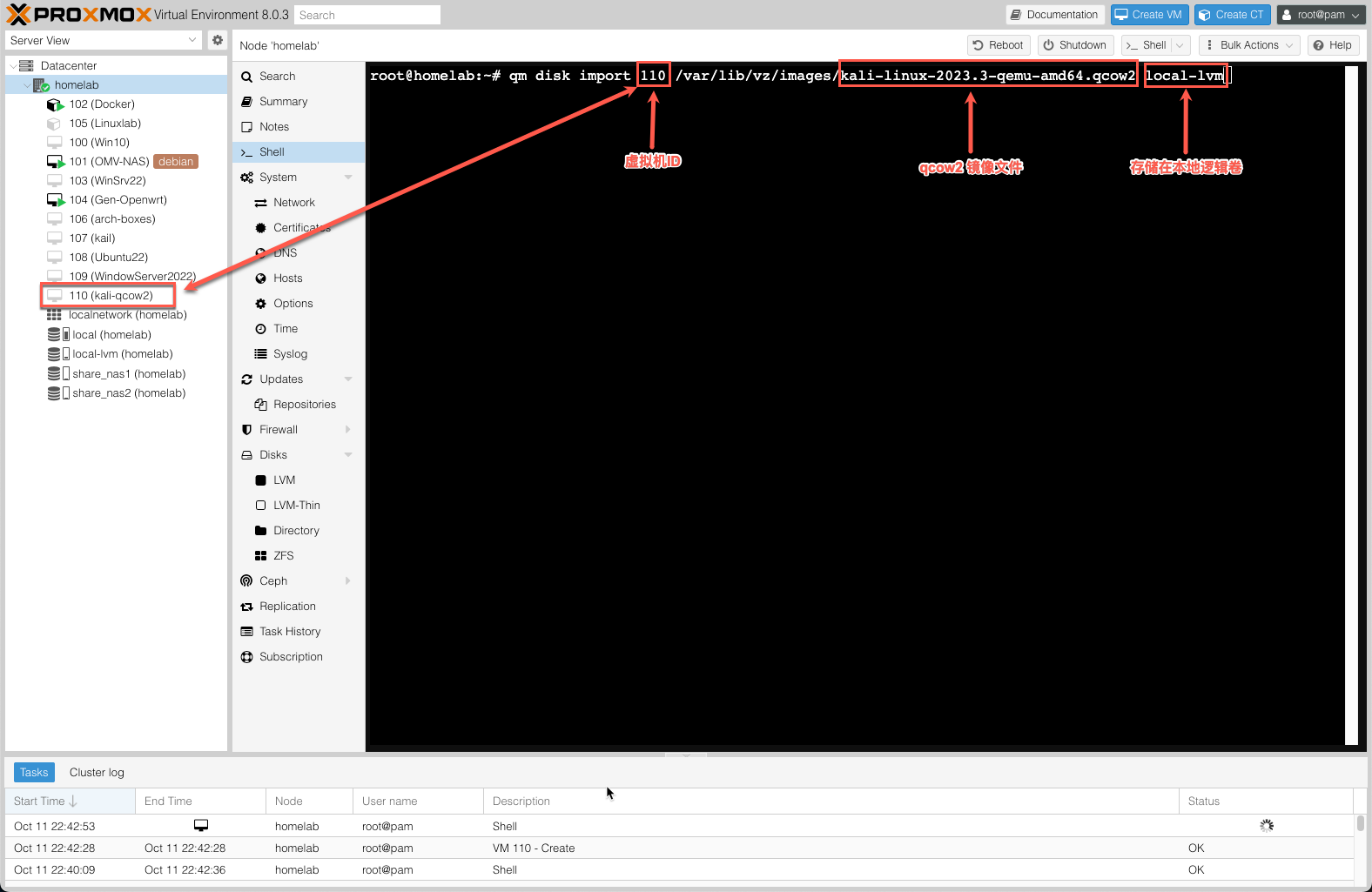
Task: Expand the Ceph submenu arrow
Action: (348, 581)
